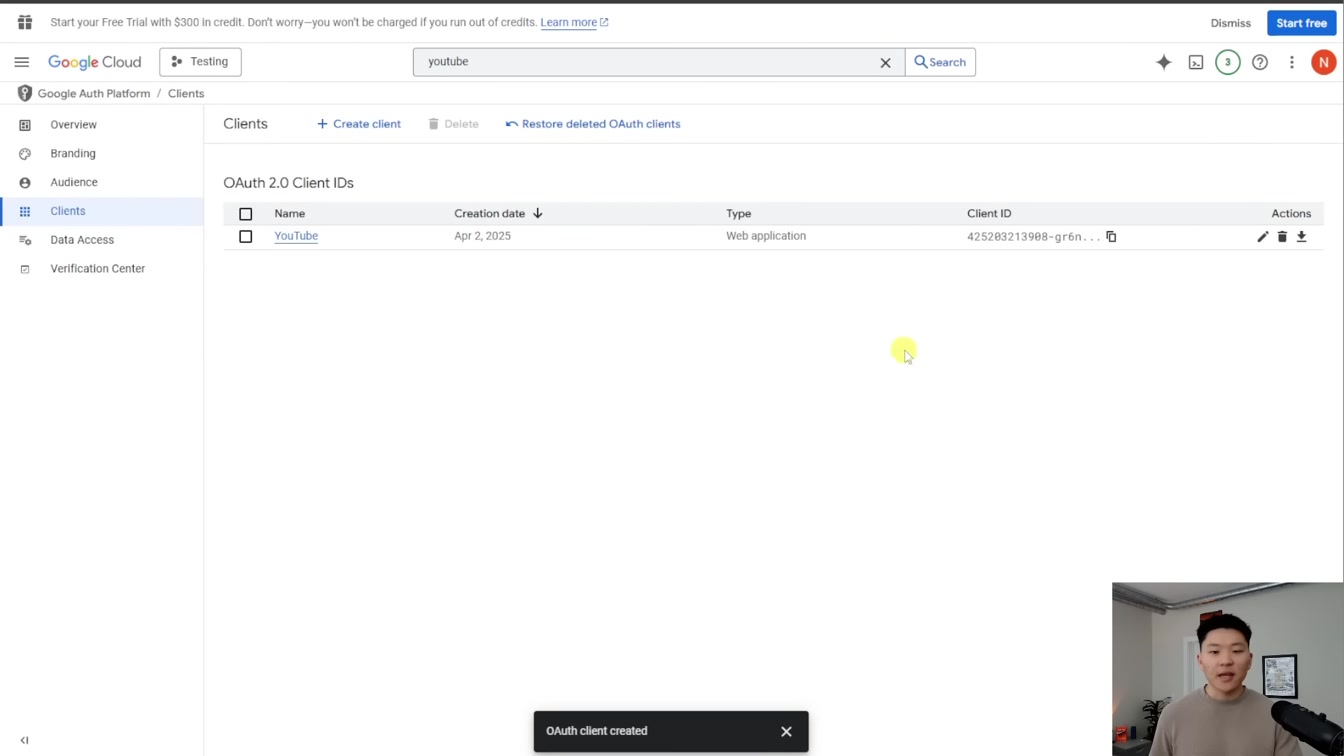Sort by Creation date arrow
The image size is (1344, 756).
tap(538, 213)
